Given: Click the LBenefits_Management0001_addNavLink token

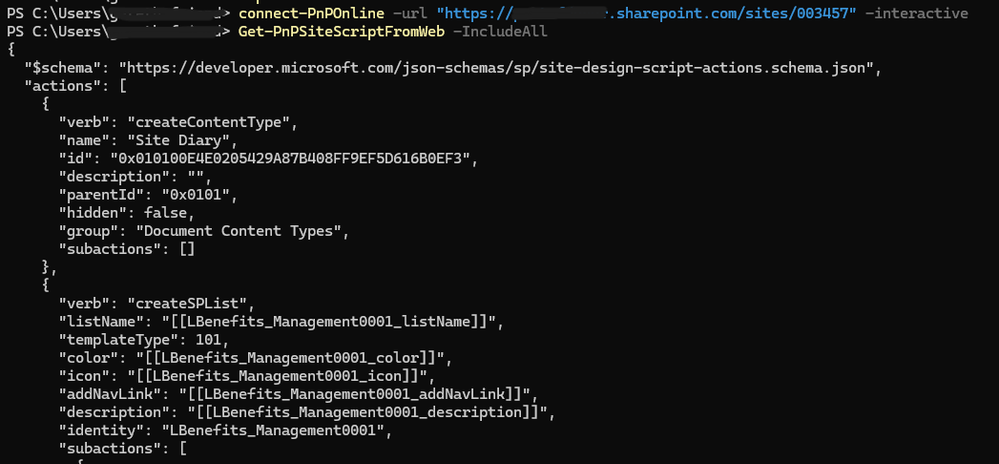Looking at the screenshot, I should pyautogui.click(x=359, y=394).
